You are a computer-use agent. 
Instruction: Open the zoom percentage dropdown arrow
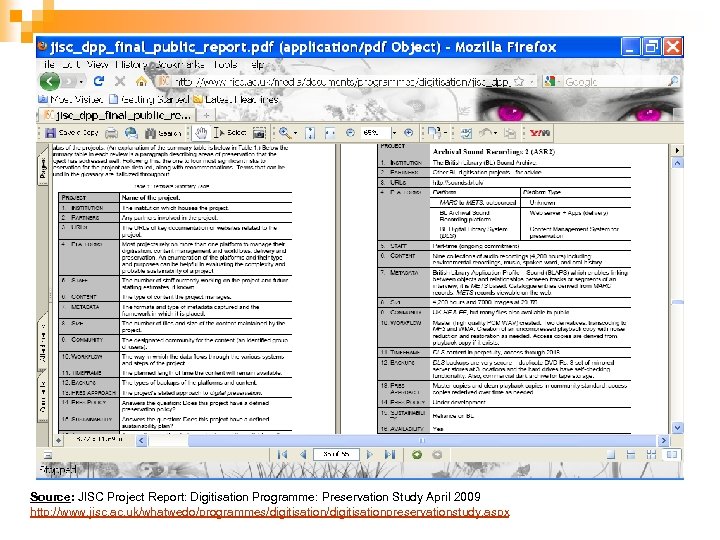click(x=394, y=133)
